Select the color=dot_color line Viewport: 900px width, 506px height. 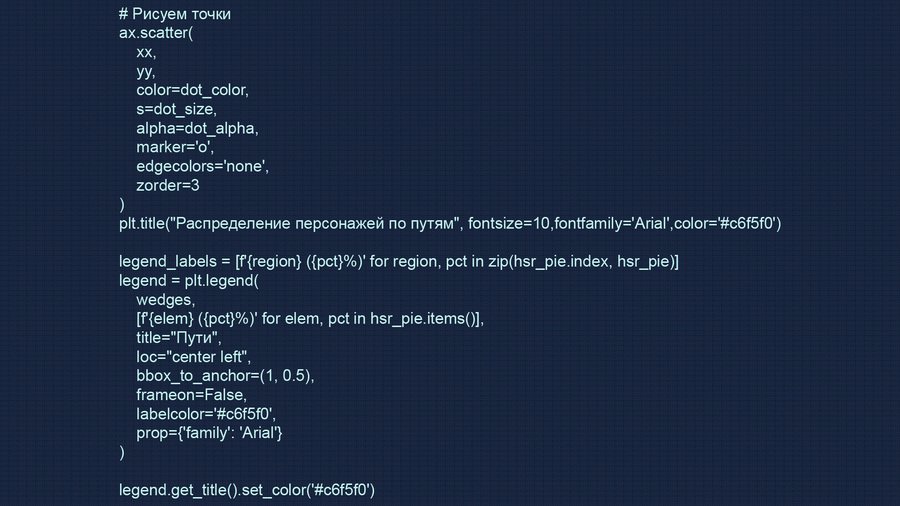pyautogui.click(x=192, y=90)
